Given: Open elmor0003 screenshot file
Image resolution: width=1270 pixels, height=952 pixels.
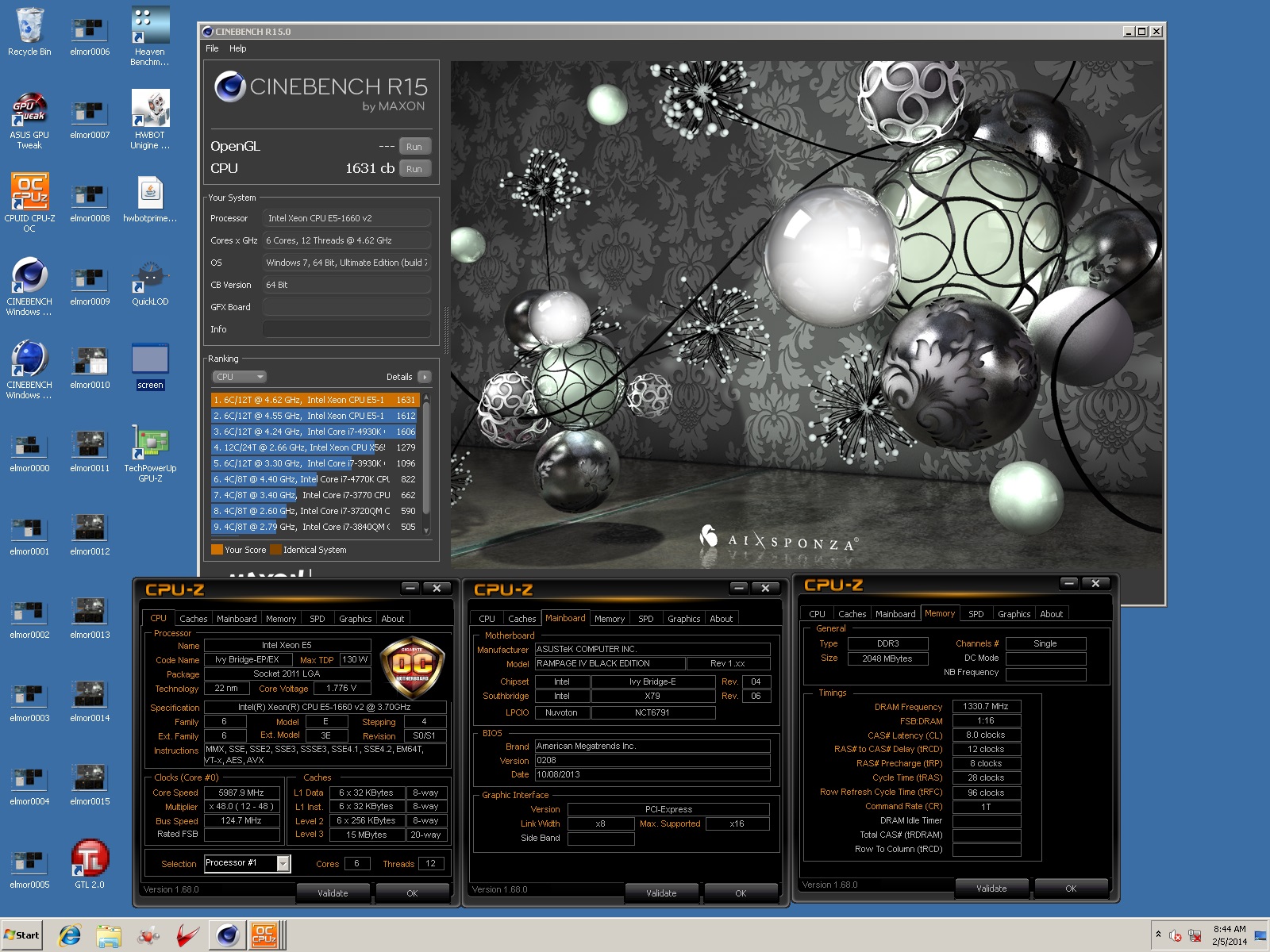Looking at the screenshot, I should [x=29, y=702].
